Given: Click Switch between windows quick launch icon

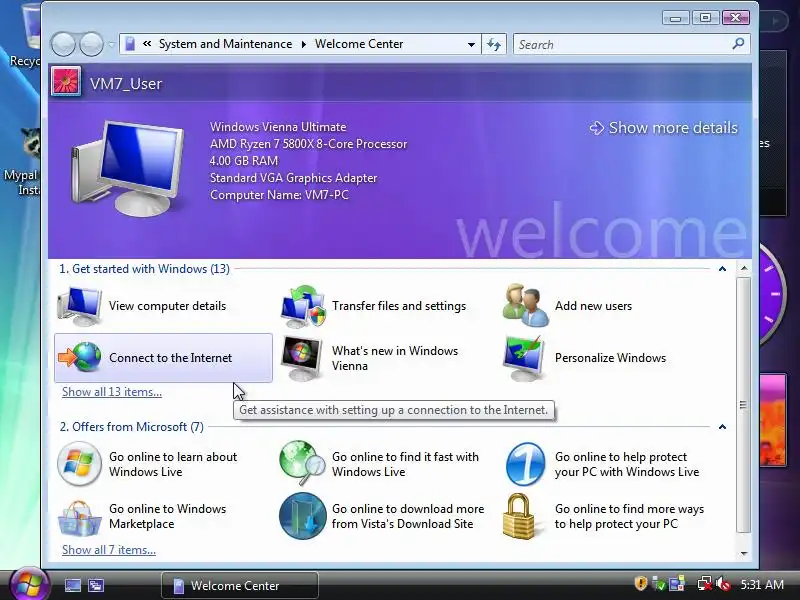Looking at the screenshot, I should (96, 585).
